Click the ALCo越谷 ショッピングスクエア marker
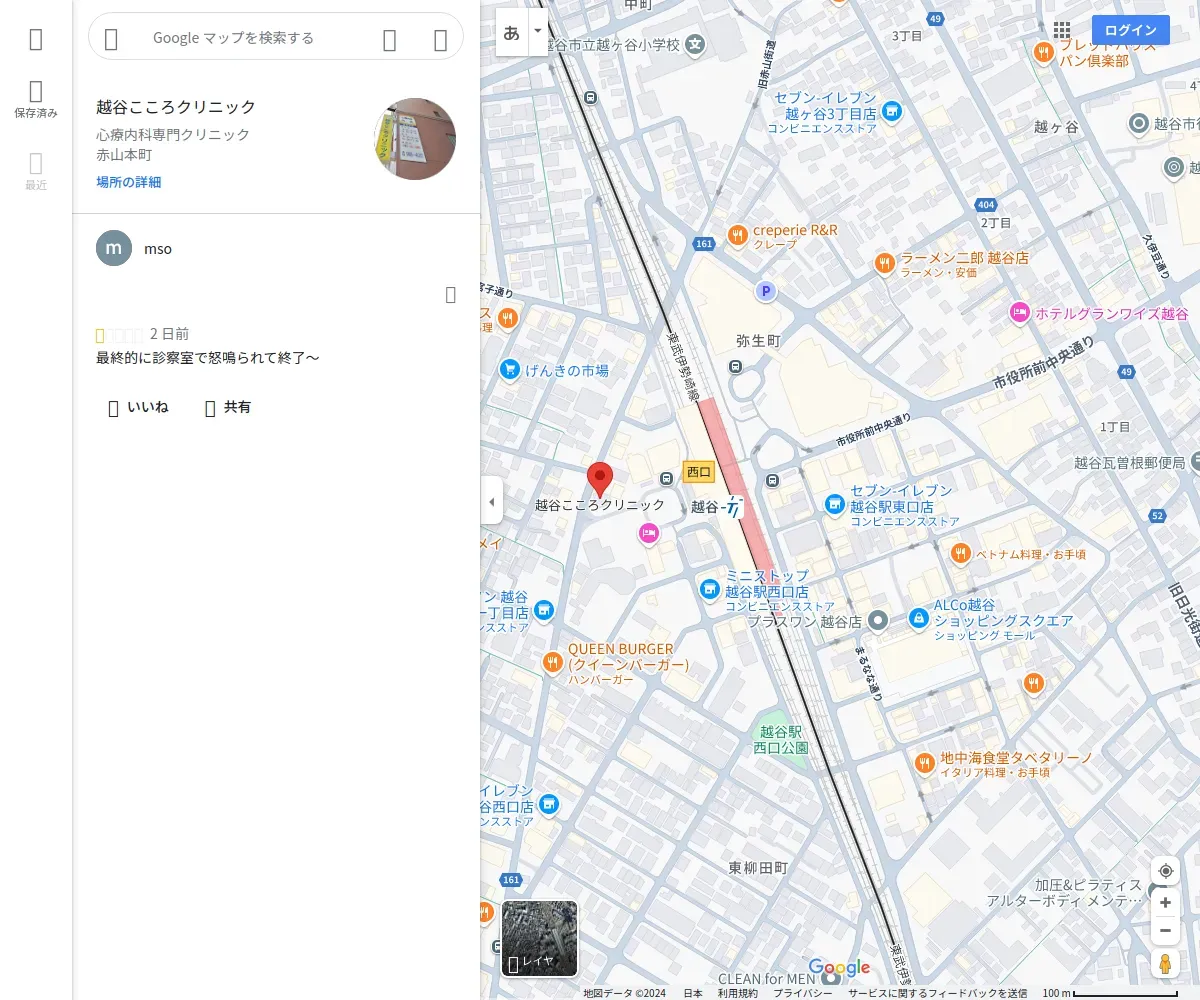 (x=918, y=619)
